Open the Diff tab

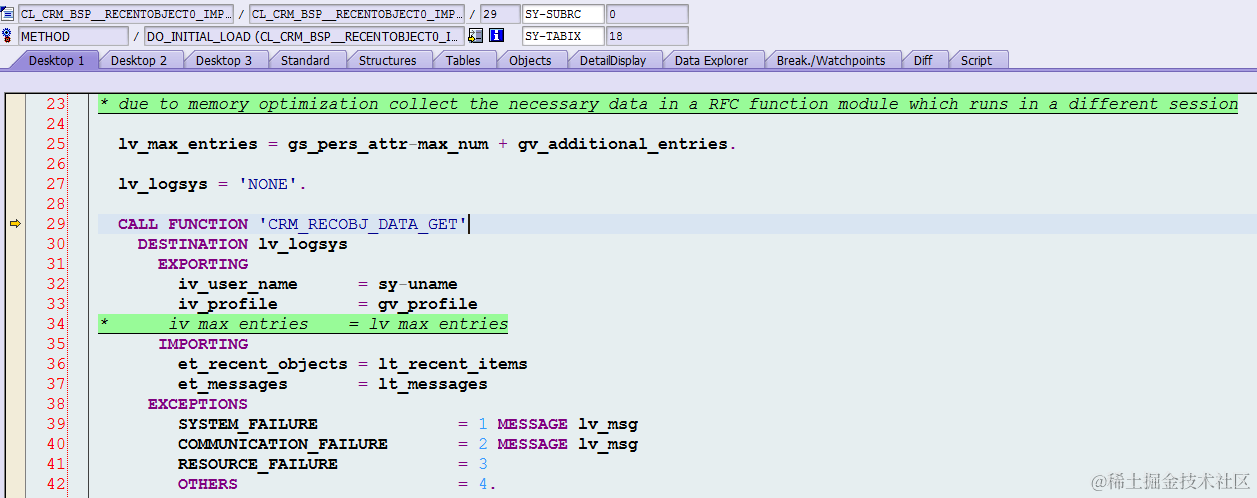923,60
